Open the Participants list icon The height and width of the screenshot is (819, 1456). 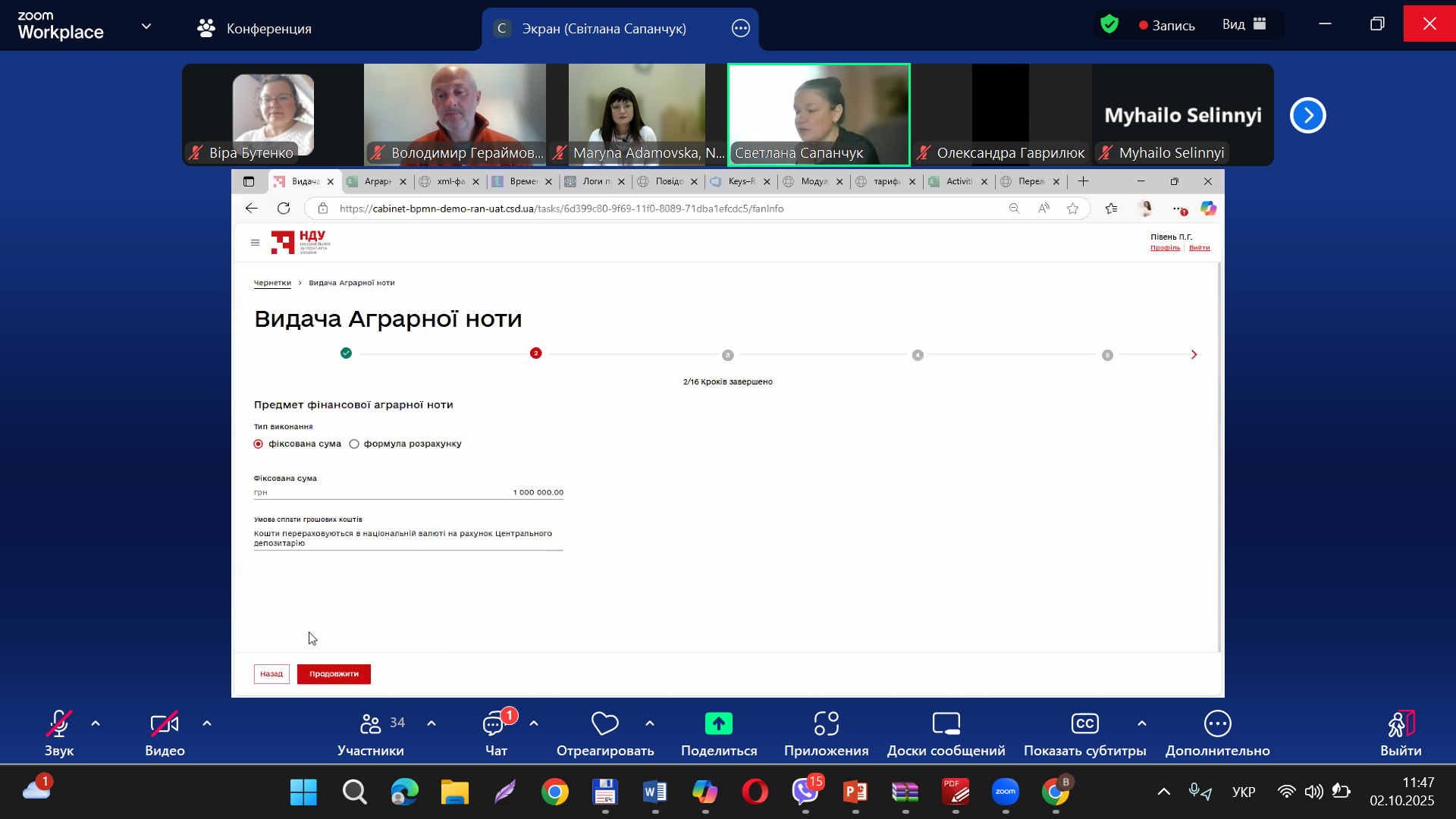(371, 724)
